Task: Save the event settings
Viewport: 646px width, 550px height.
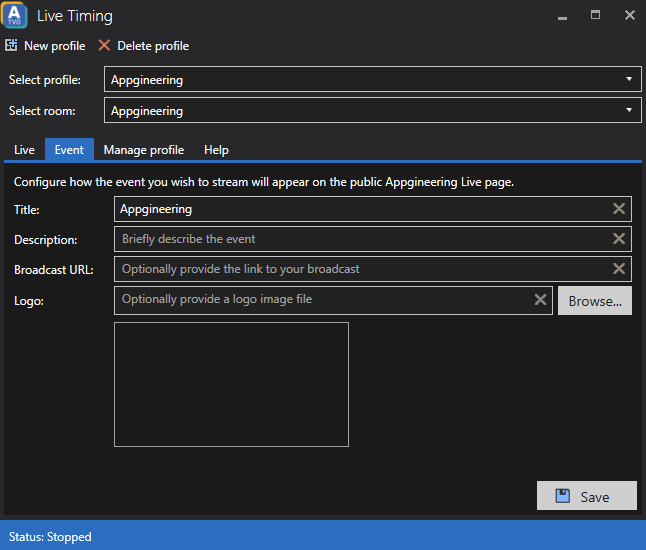Action: tap(587, 496)
